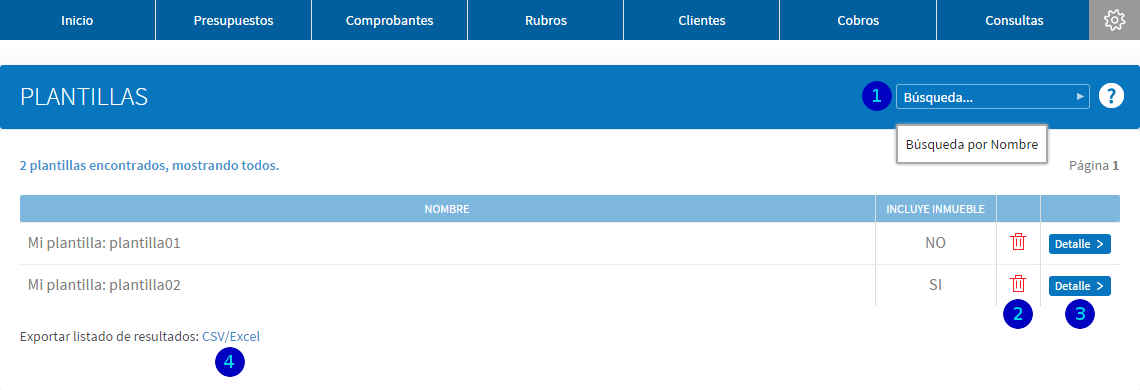Click the blue circle marker numbered 1
Image resolution: width=1140 pixels, height=390 pixels.
coord(877,95)
